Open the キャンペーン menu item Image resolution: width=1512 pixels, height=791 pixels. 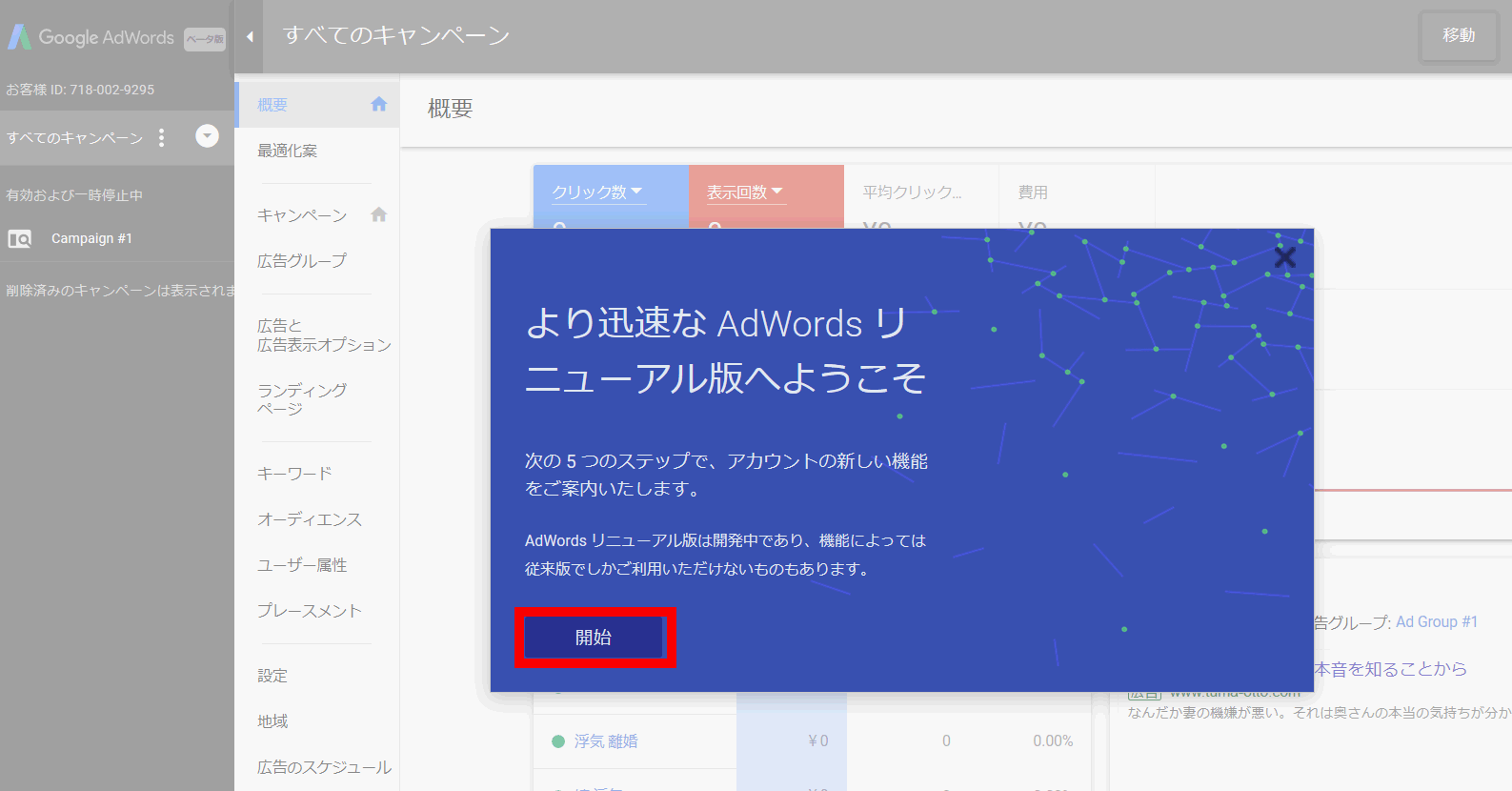(302, 215)
